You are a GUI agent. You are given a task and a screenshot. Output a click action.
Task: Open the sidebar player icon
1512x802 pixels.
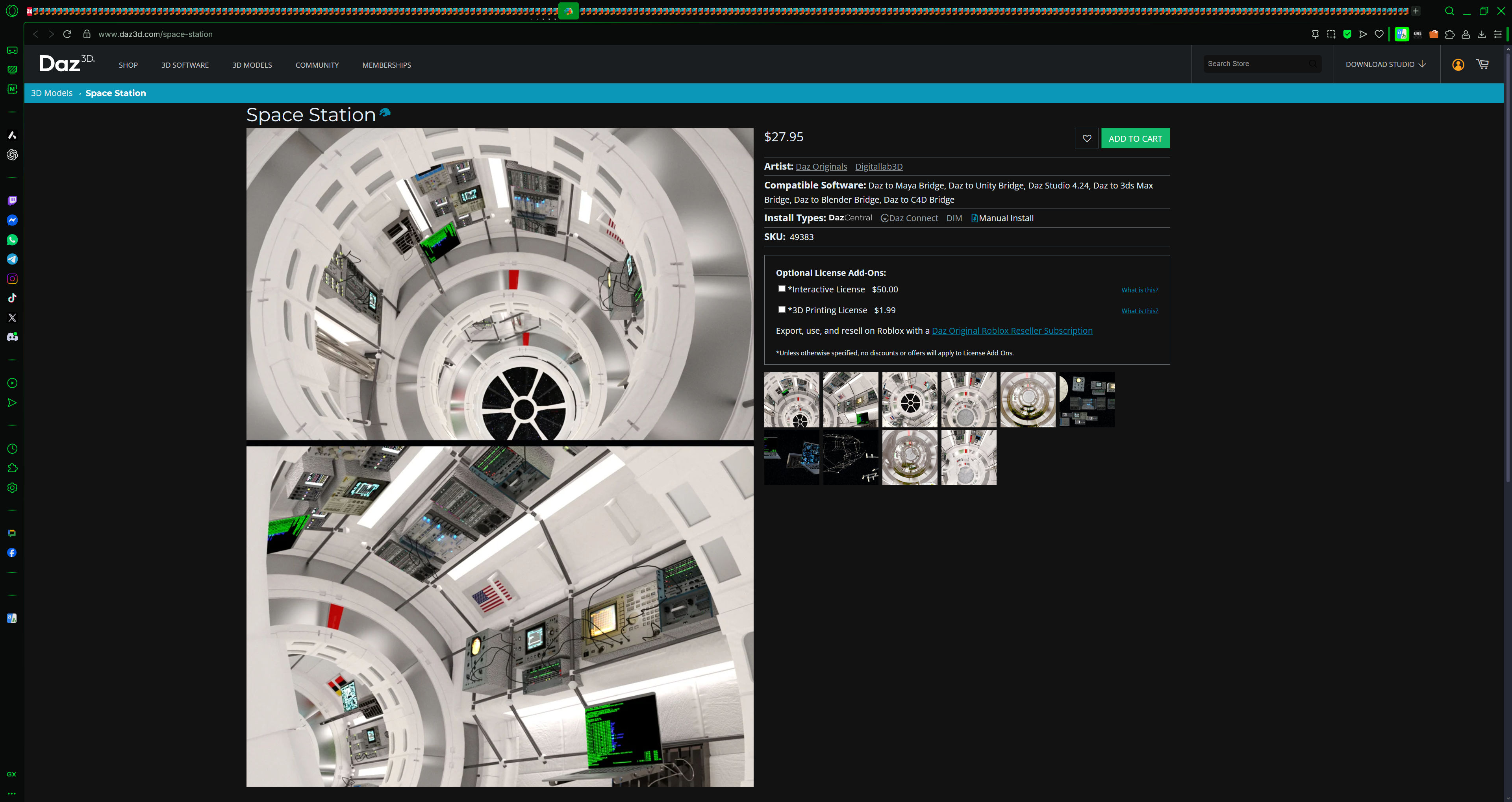click(x=12, y=383)
